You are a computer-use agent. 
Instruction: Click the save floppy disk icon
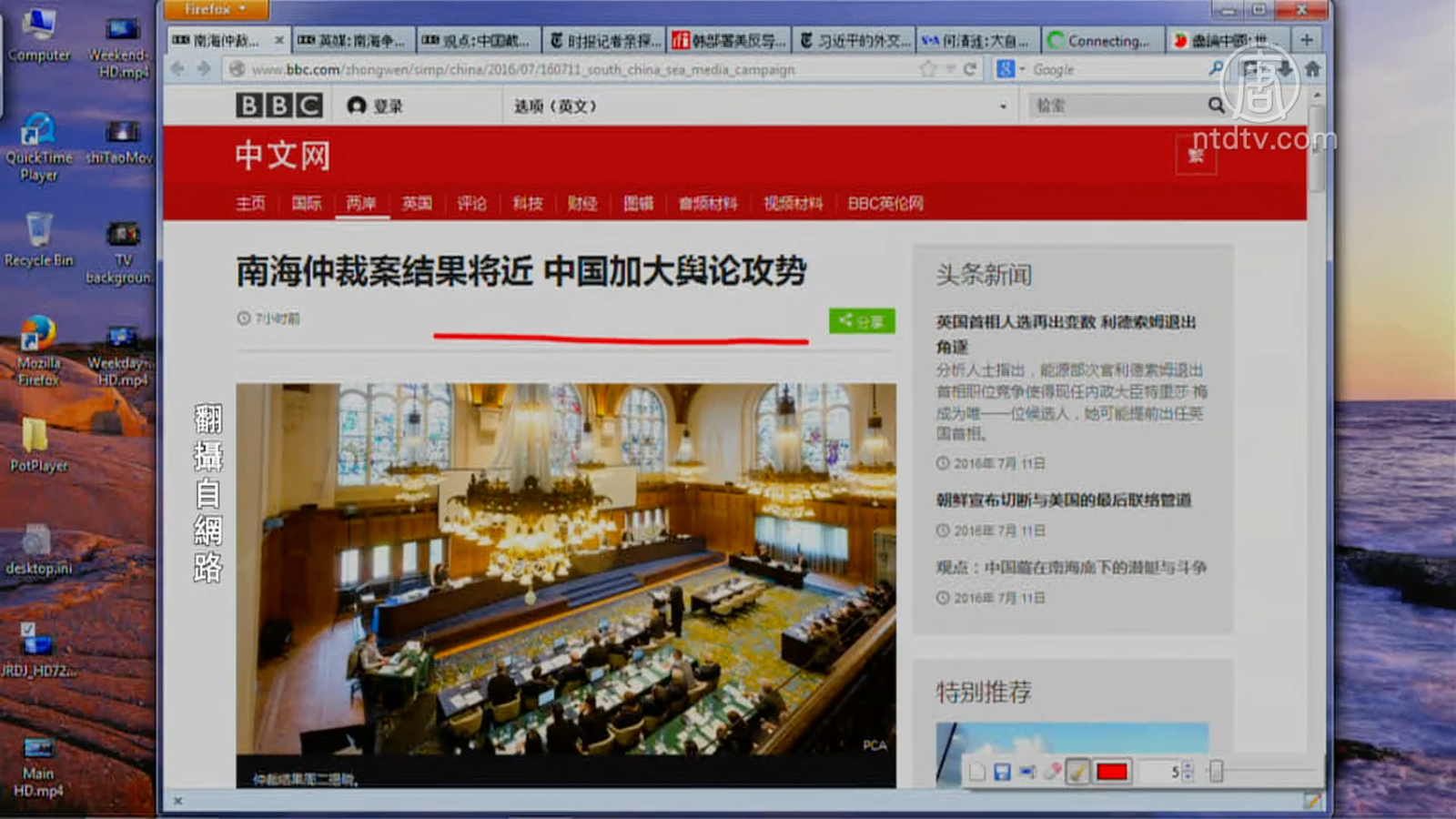tap(1002, 772)
